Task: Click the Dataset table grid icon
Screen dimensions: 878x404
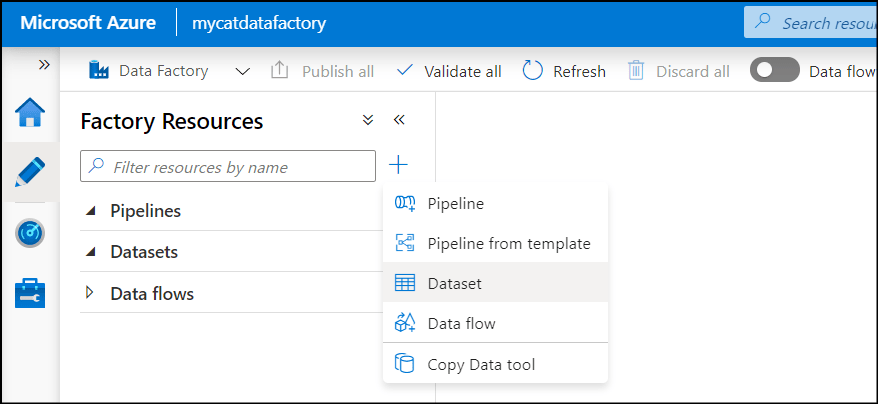Action: coord(405,282)
